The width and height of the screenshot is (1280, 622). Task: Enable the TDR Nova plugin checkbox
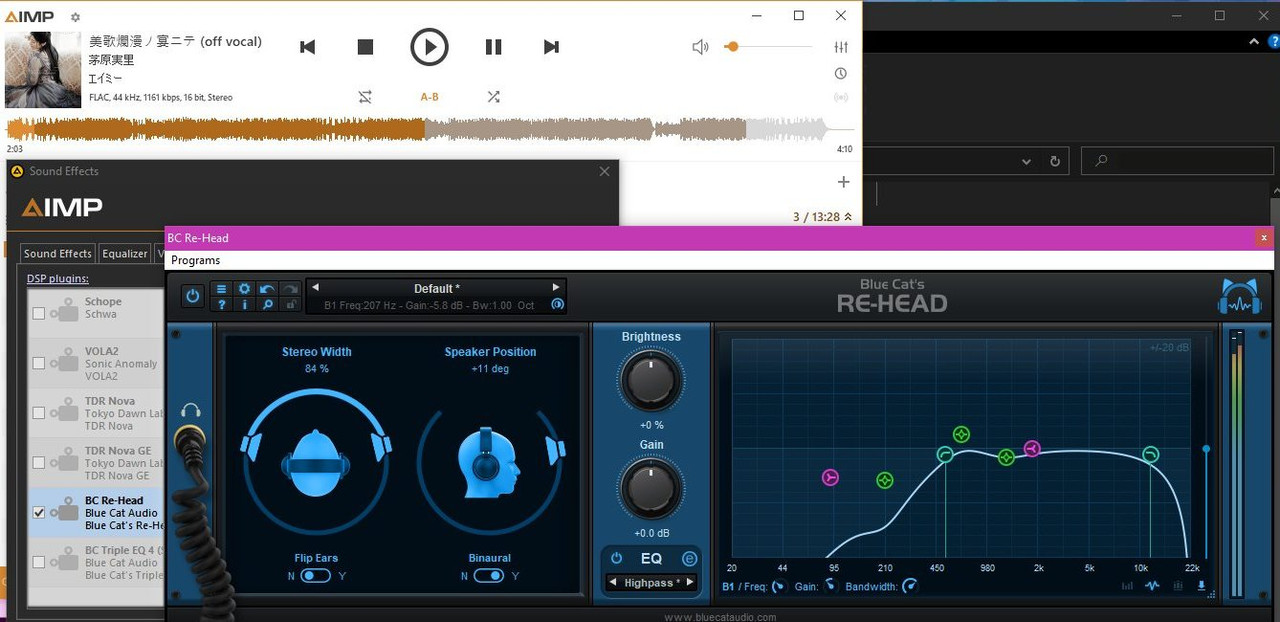39,413
